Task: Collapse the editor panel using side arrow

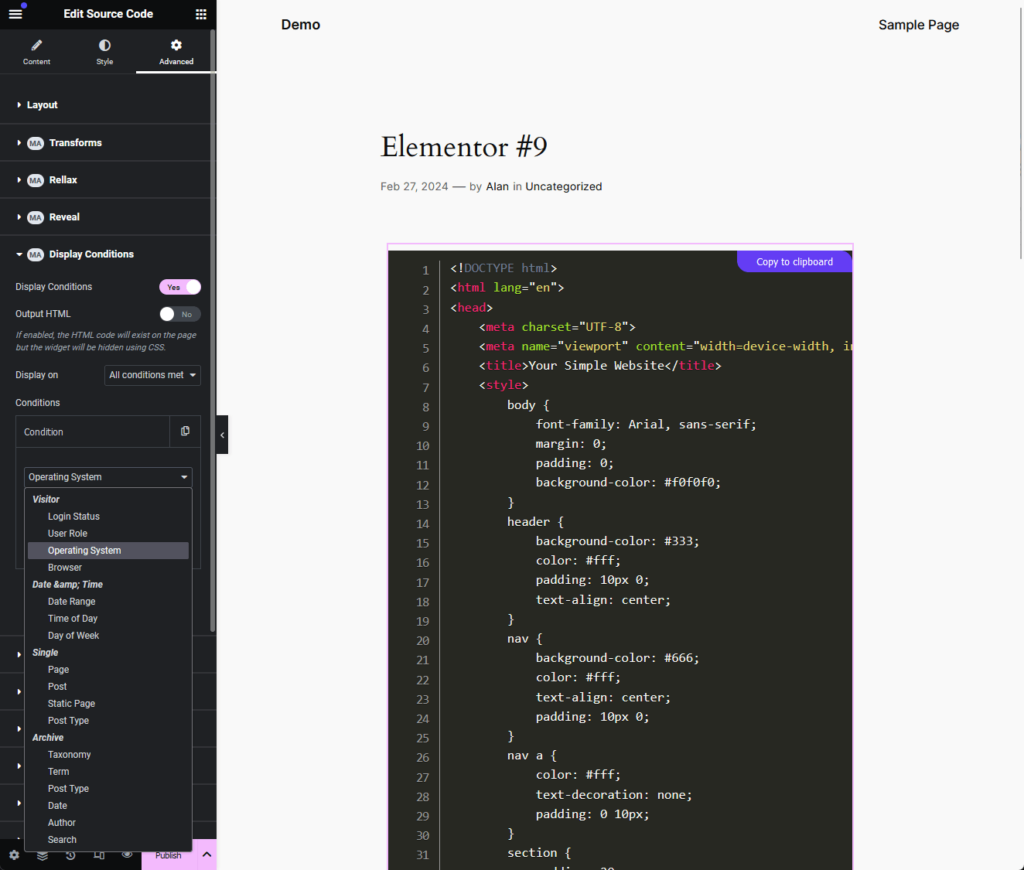Action: [x=222, y=435]
